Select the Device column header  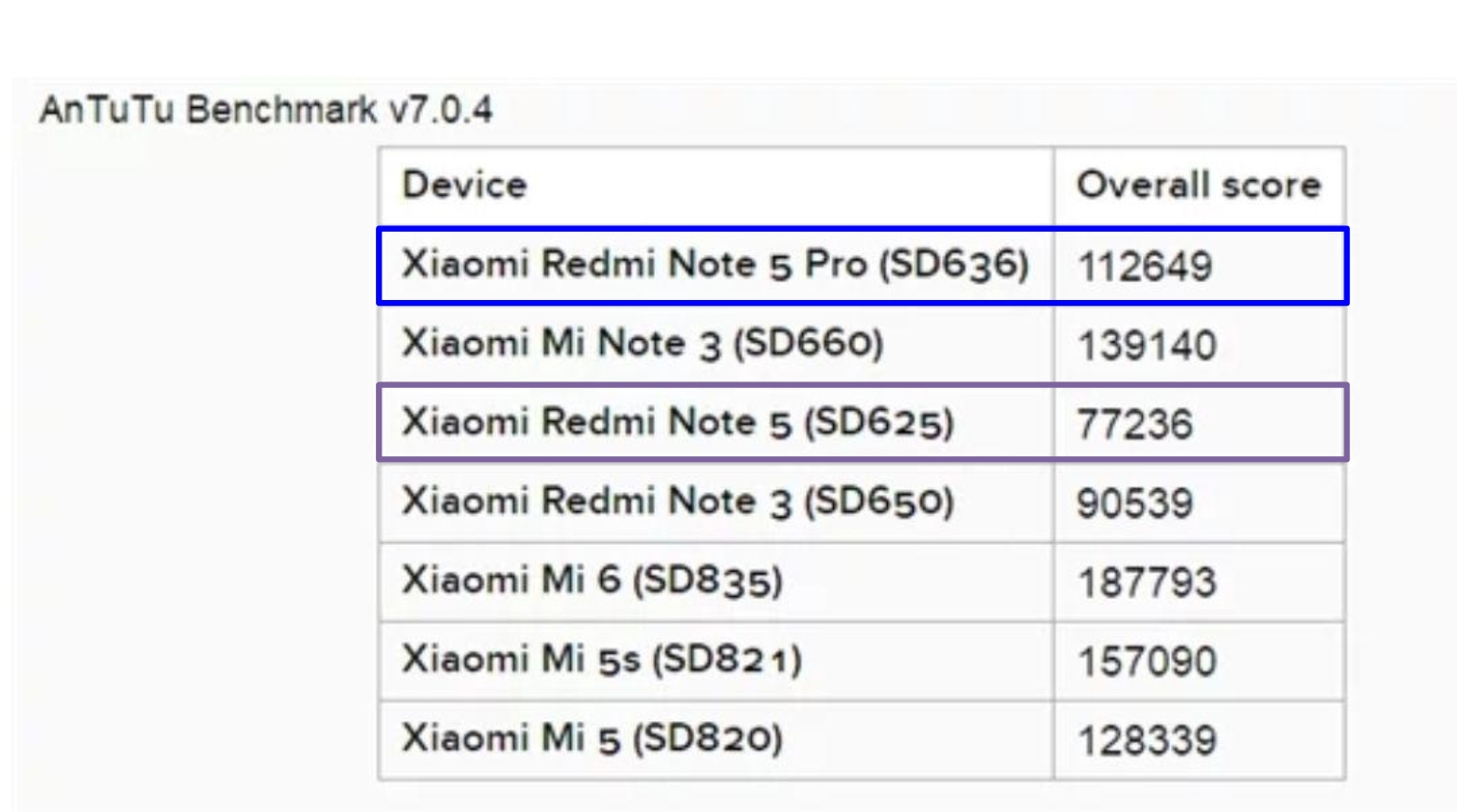pos(464,185)
